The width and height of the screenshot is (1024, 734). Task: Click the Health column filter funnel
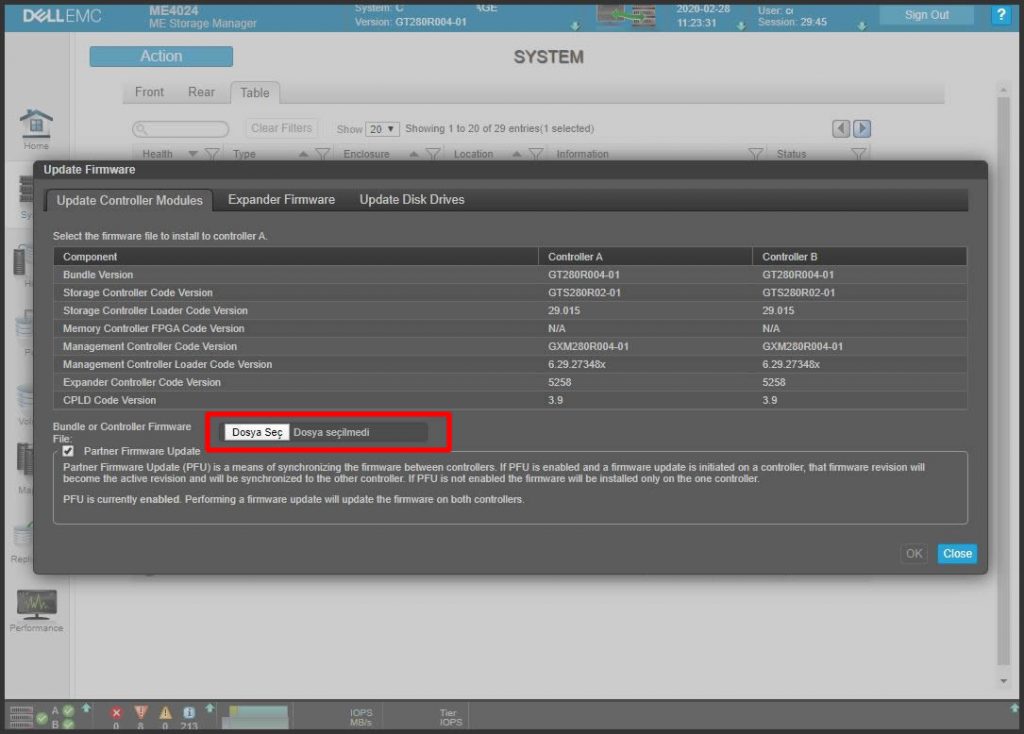(x=212, y=154)
